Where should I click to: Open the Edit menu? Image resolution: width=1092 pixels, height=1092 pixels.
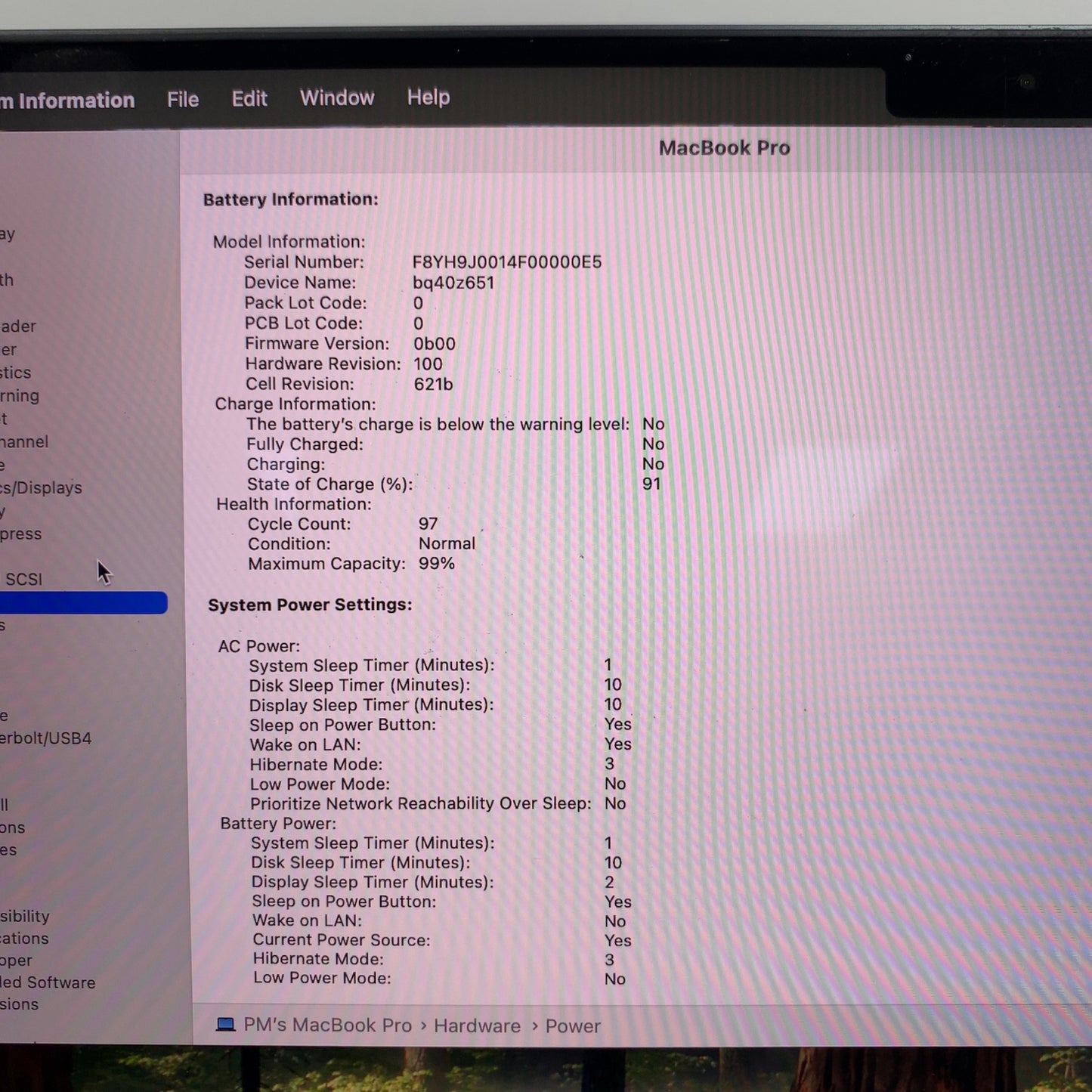[249, 99]
